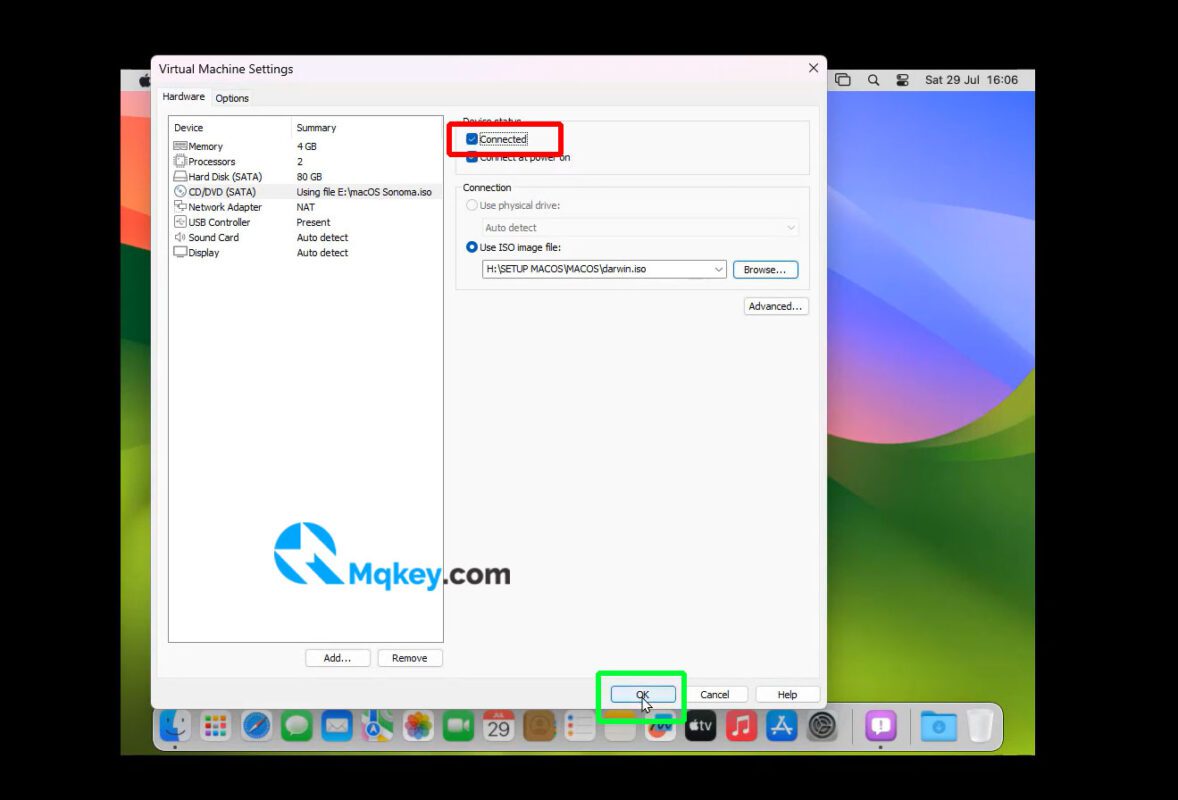Viewport: 1178px width, 800px height.
Task: Click Add... to add a device
Action: (337, 658)
